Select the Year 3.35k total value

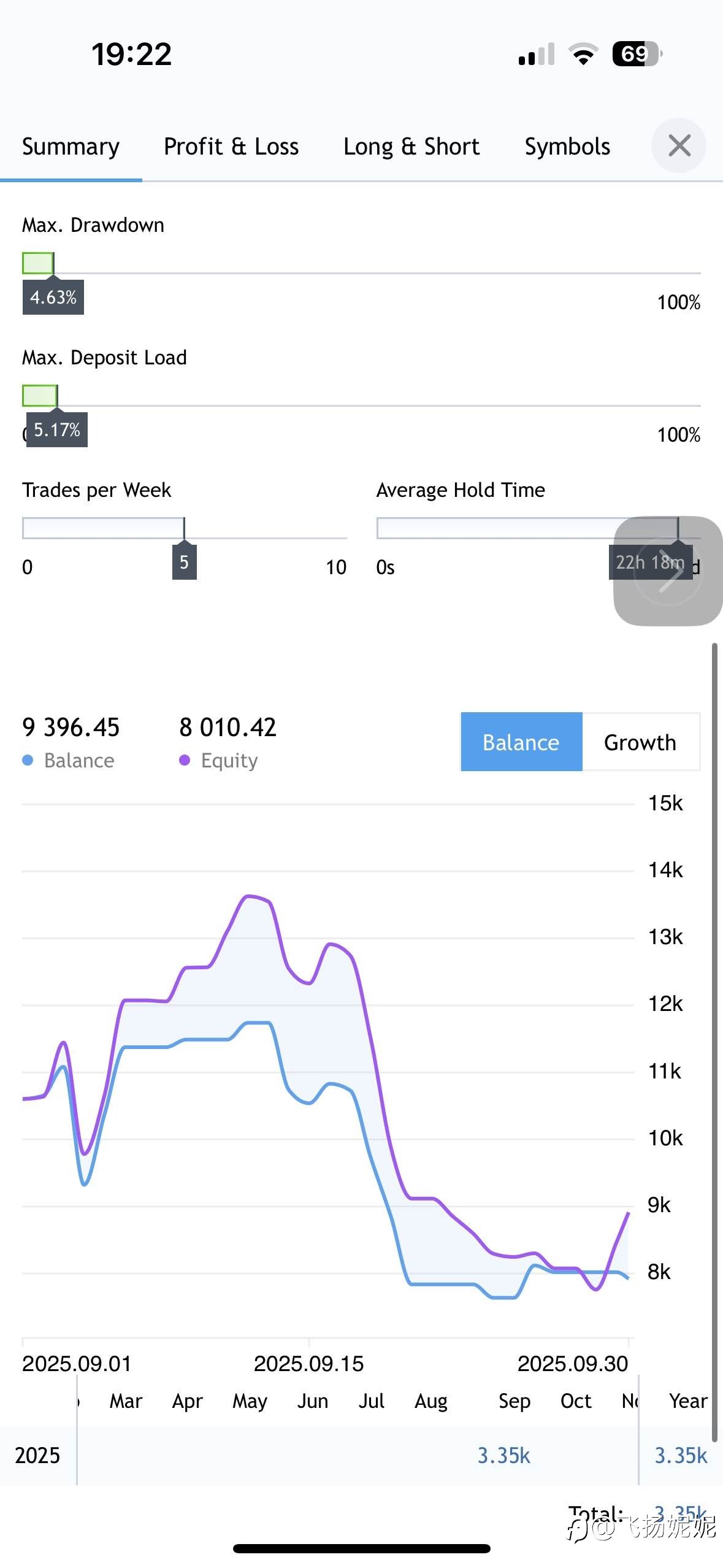point(681,1456)
